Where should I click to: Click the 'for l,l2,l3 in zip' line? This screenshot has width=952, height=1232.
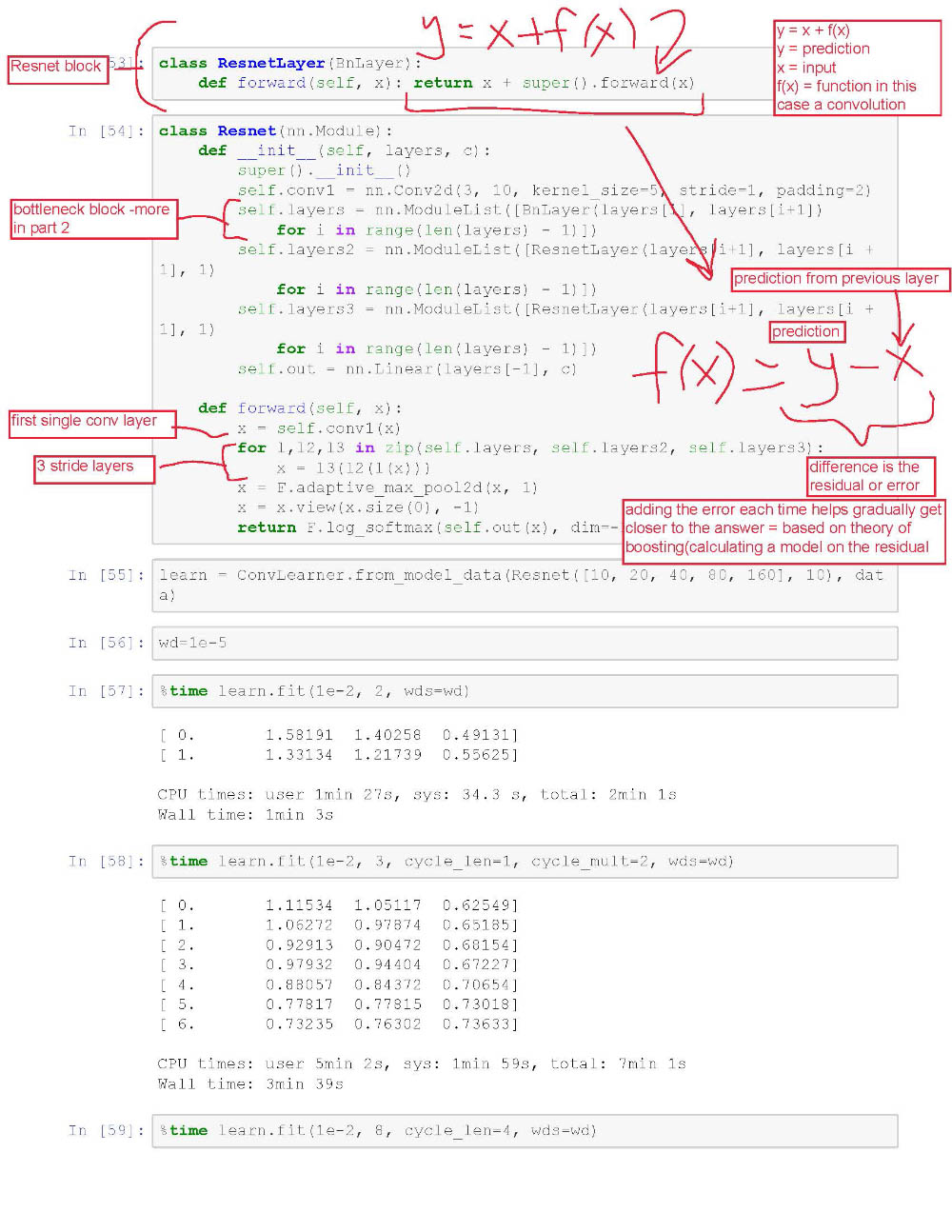[x=530, y=447]
